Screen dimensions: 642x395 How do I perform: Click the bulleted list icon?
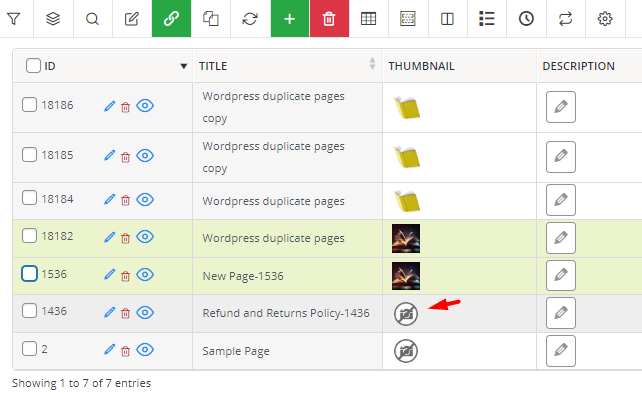click(x=486, y=19)
